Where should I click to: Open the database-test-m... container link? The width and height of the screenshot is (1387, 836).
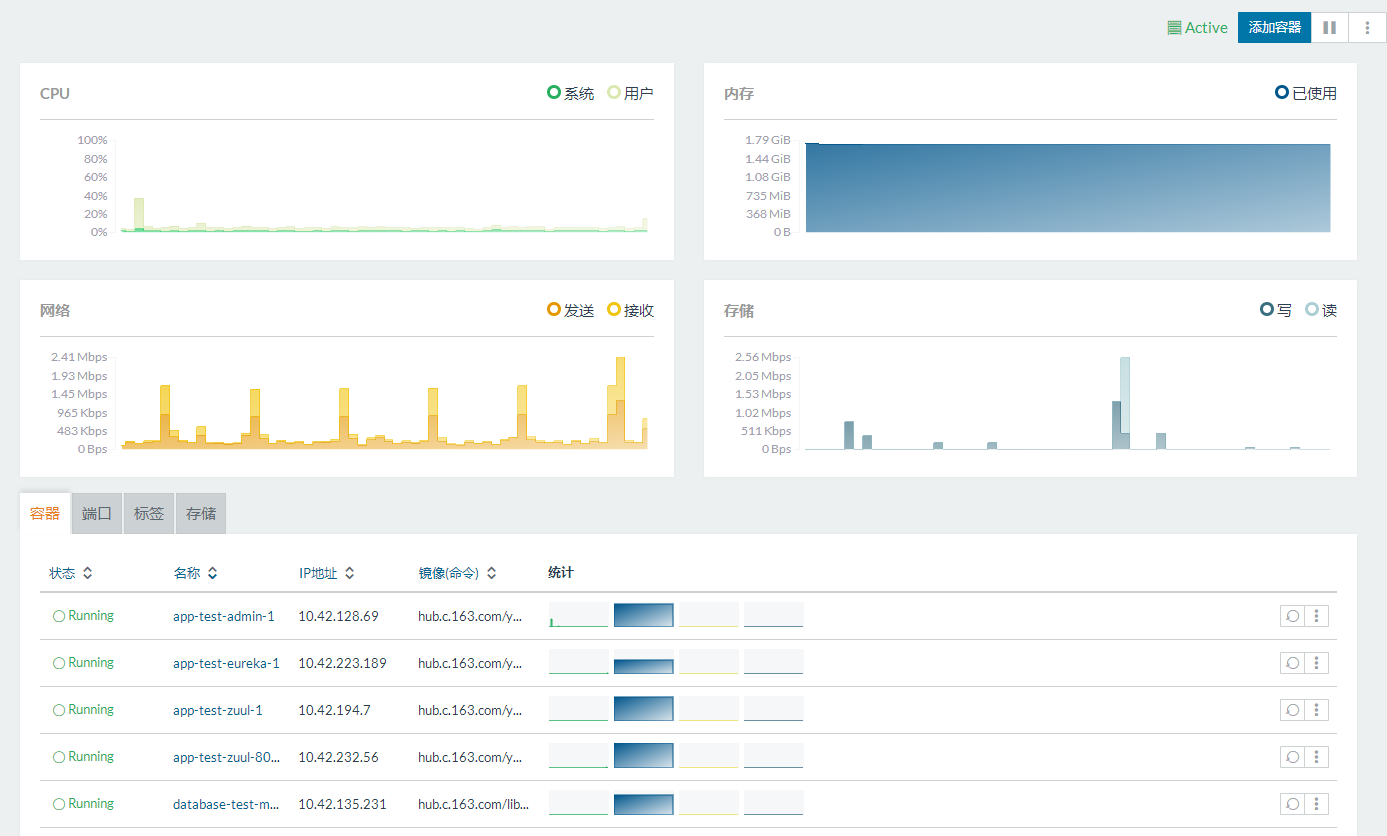click(x=225, y=804)
